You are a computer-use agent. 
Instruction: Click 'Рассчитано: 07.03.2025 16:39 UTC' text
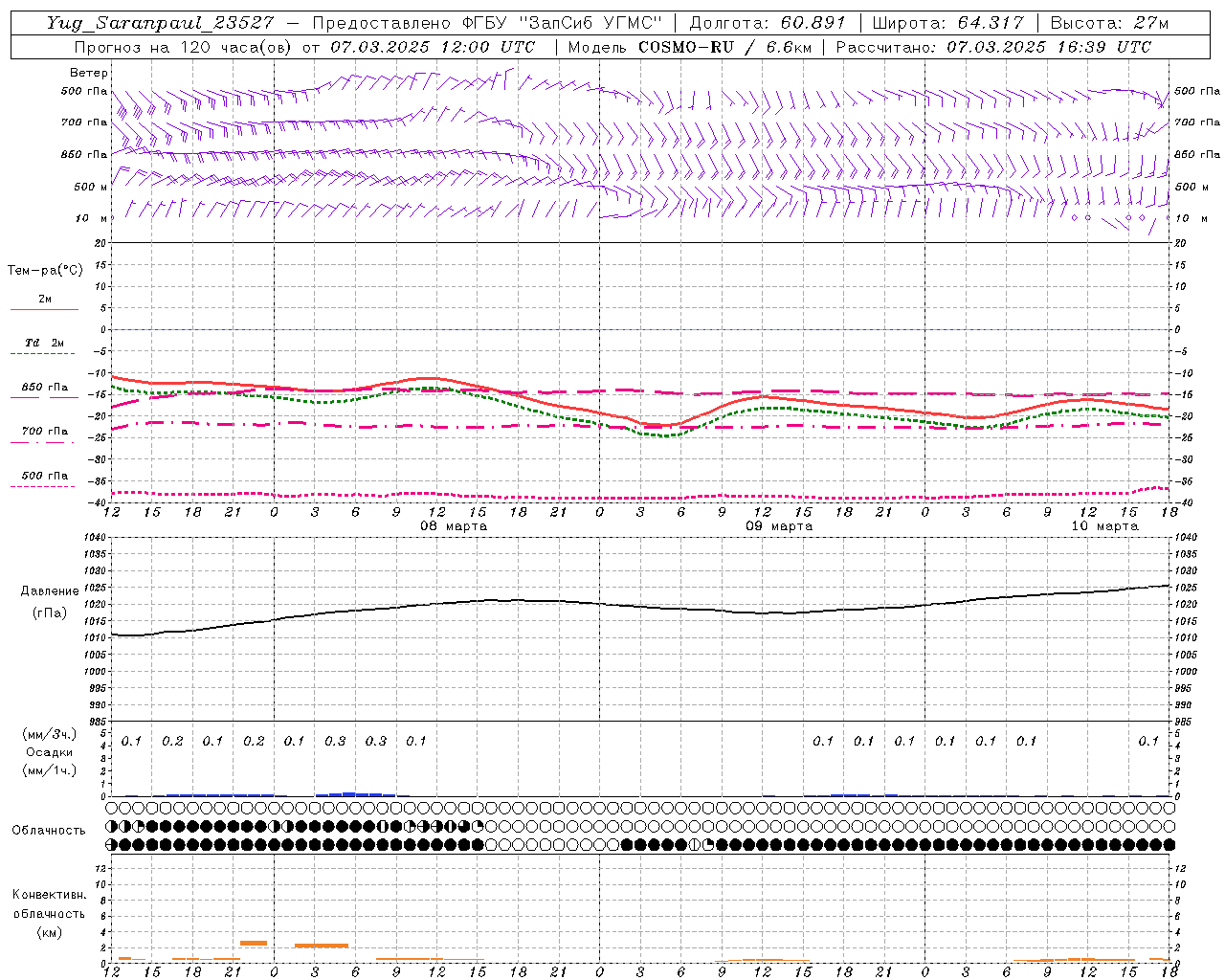(993, 47)
